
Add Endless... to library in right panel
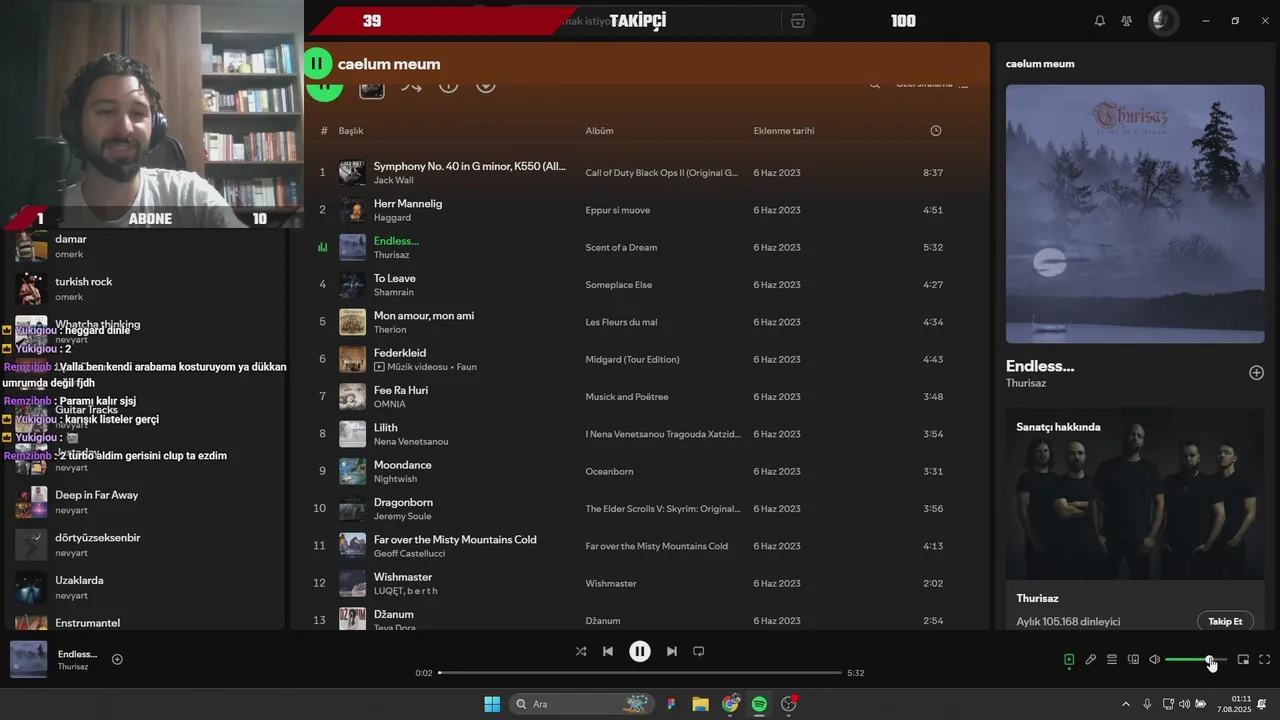[x=1256, y=373]
